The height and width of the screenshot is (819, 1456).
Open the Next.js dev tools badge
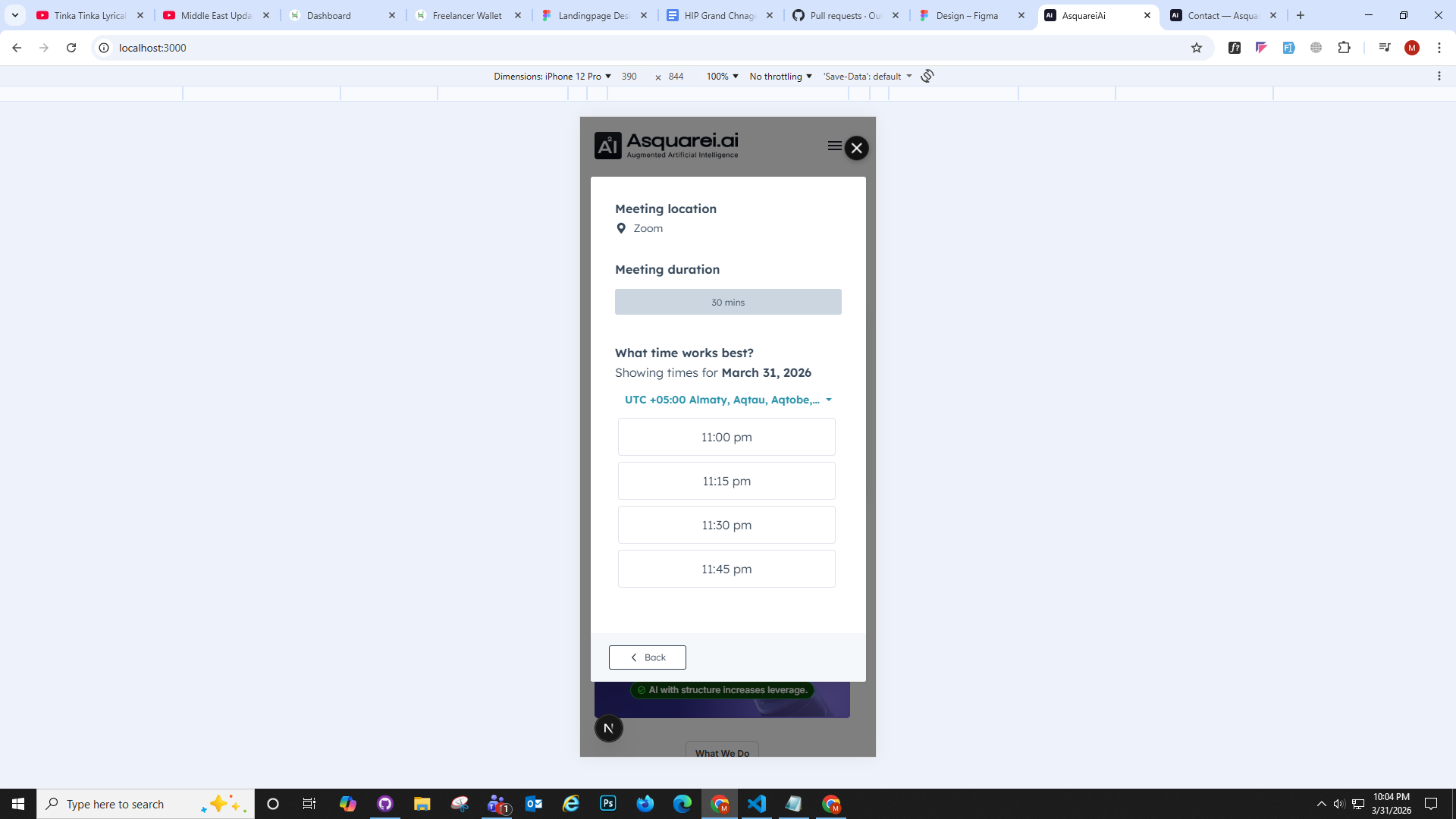click(x=608, y=728)
